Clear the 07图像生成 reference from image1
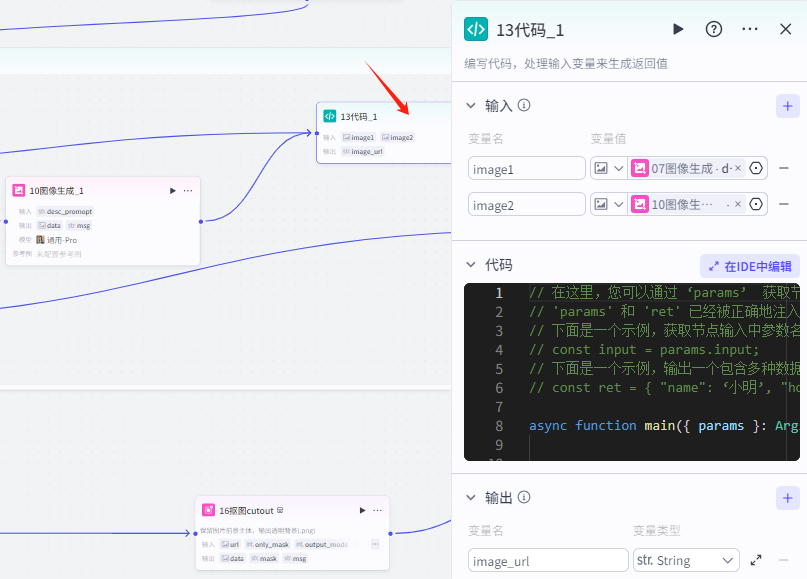 coord(738,169)
